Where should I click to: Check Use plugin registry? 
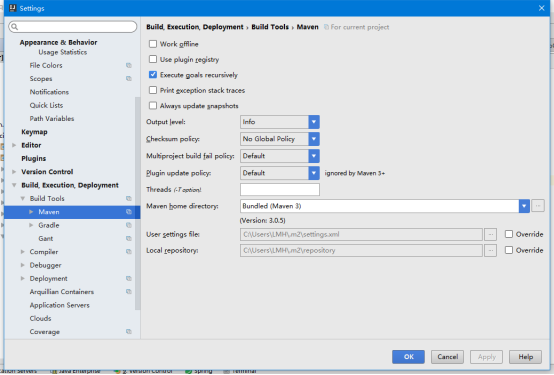tap(153, 59)
